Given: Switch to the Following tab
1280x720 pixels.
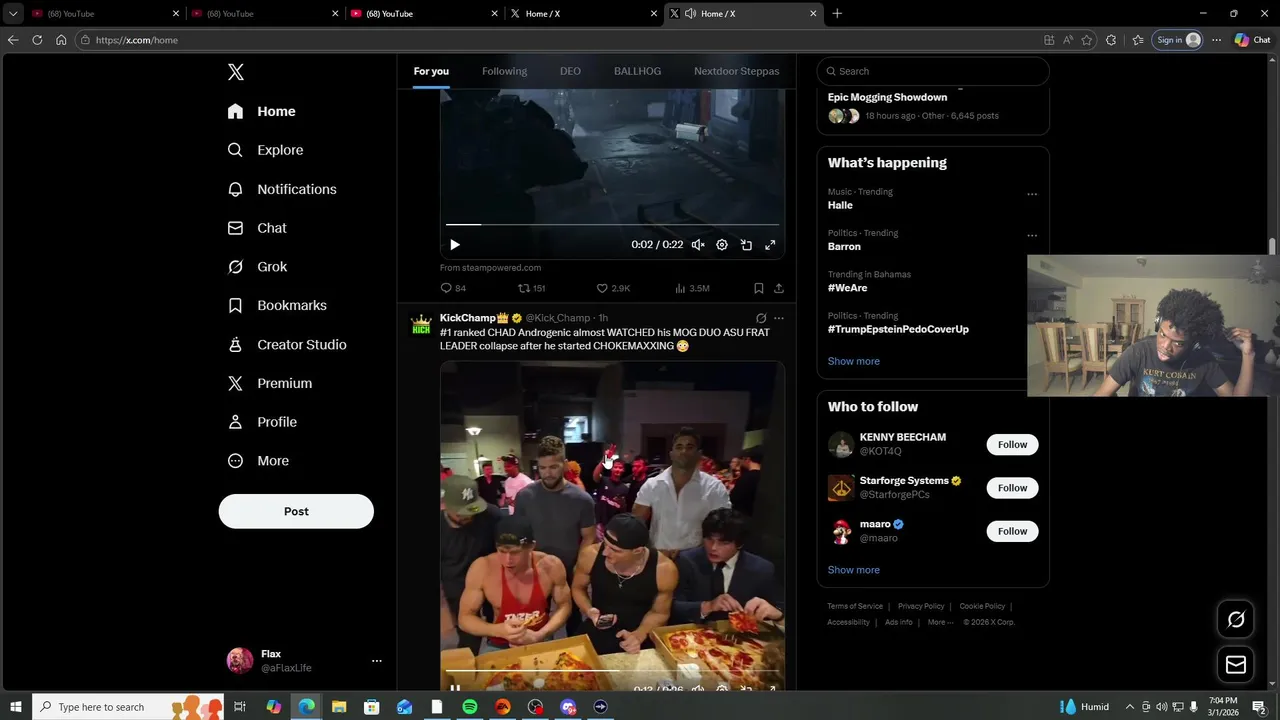Looking at the screenshot, I should click(504, 71).
